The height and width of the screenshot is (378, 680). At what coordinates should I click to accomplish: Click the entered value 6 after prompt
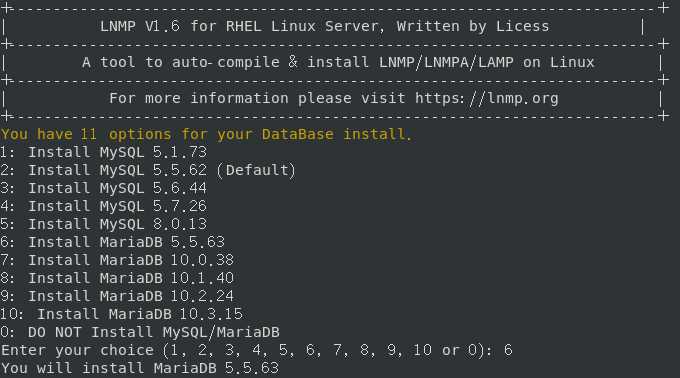coord(508,350)
